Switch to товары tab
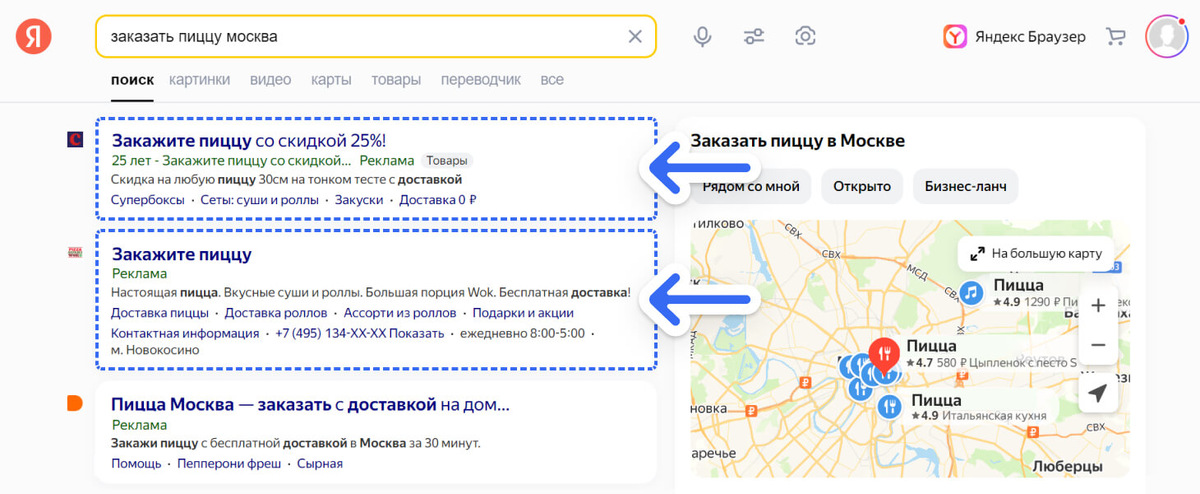 (396, 80)
